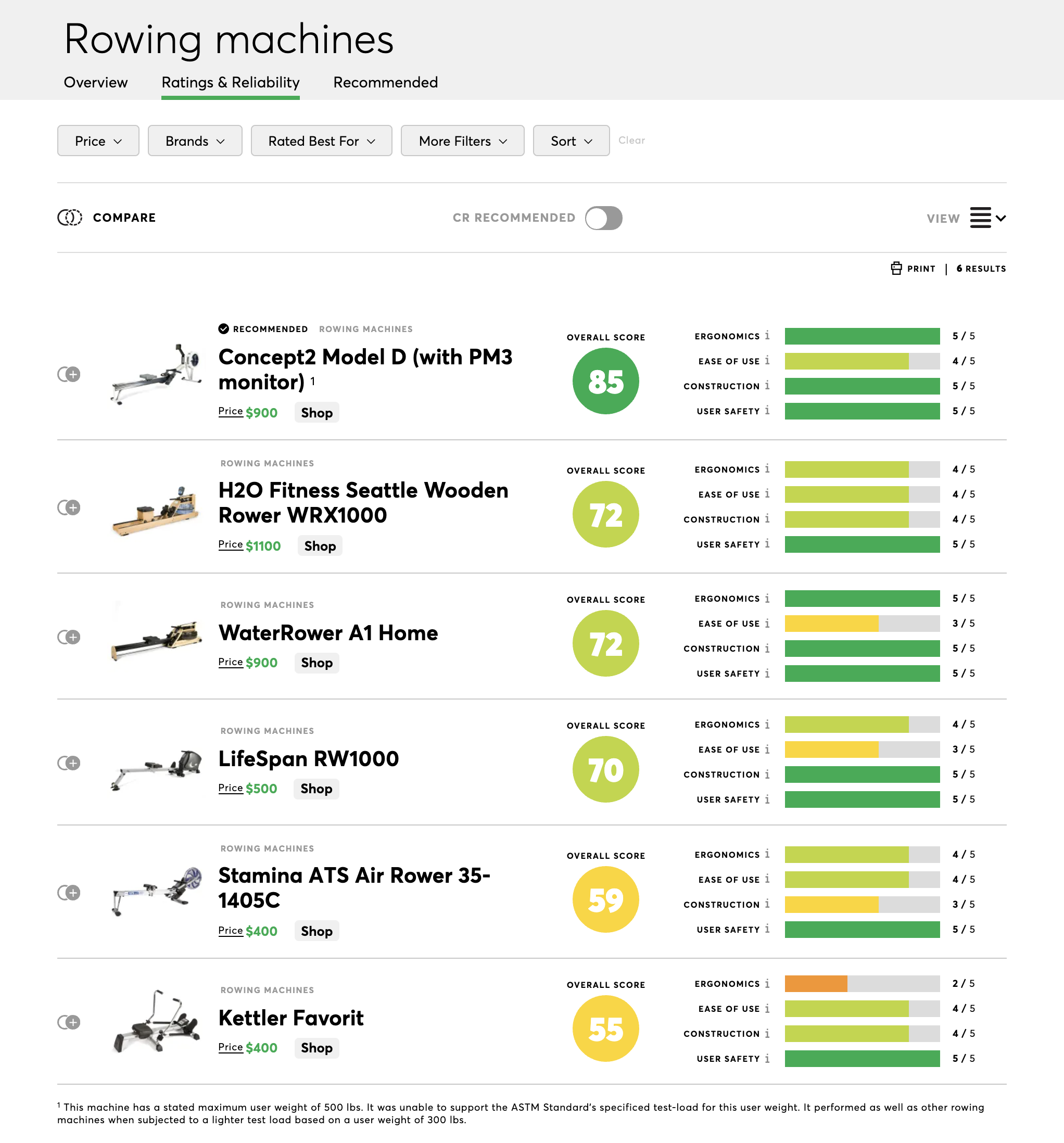Open the LifeSpan RW1000 product link
The height and width of the screenshot is (1143, 1064).
tap(308, 759)
